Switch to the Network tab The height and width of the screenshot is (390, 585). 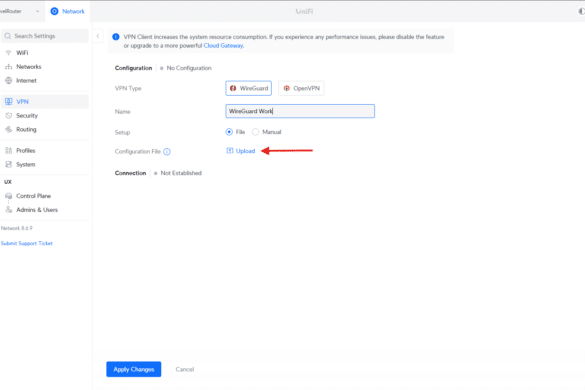(68, 11)
